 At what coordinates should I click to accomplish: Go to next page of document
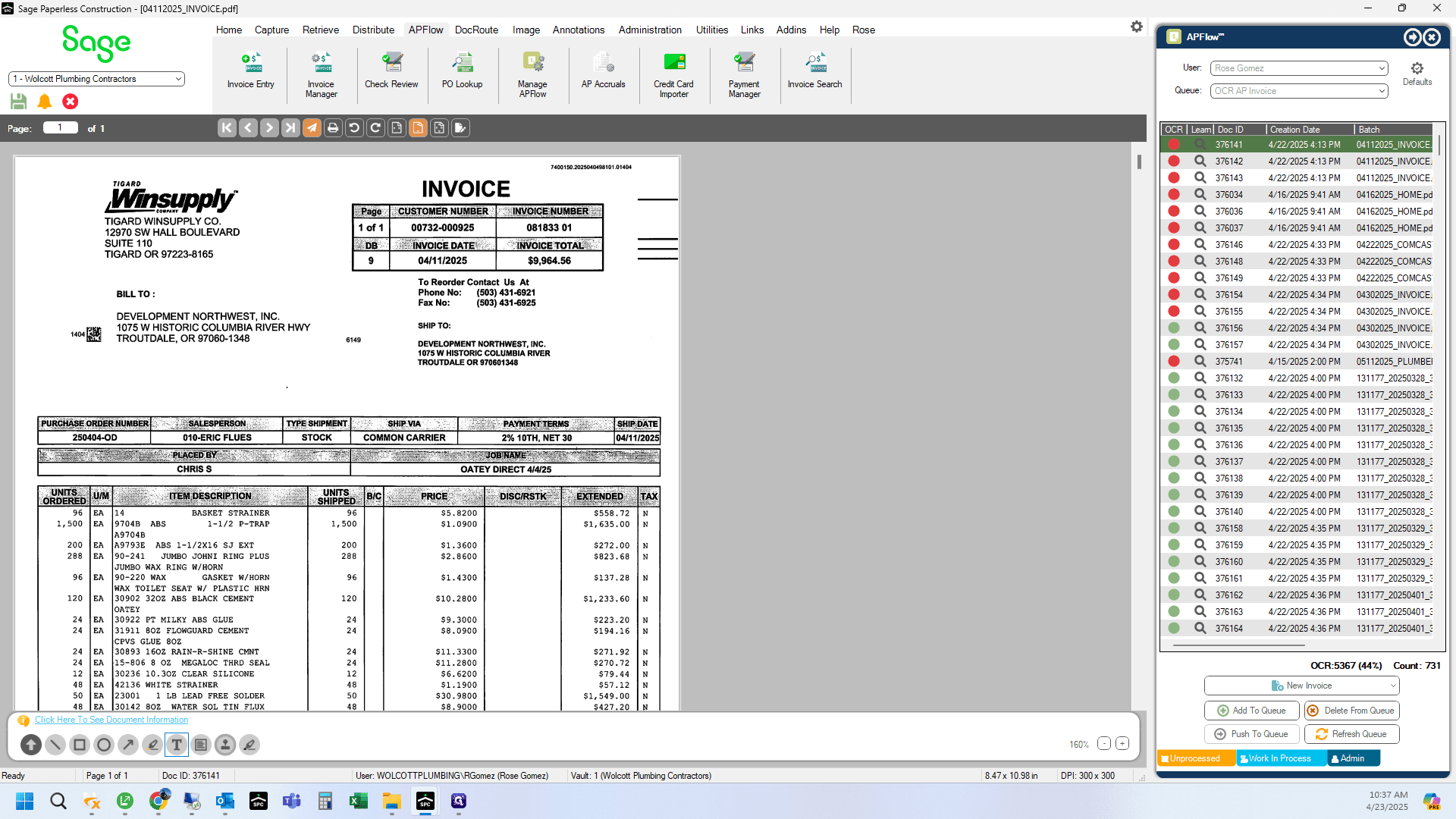[x=269, y=128]
